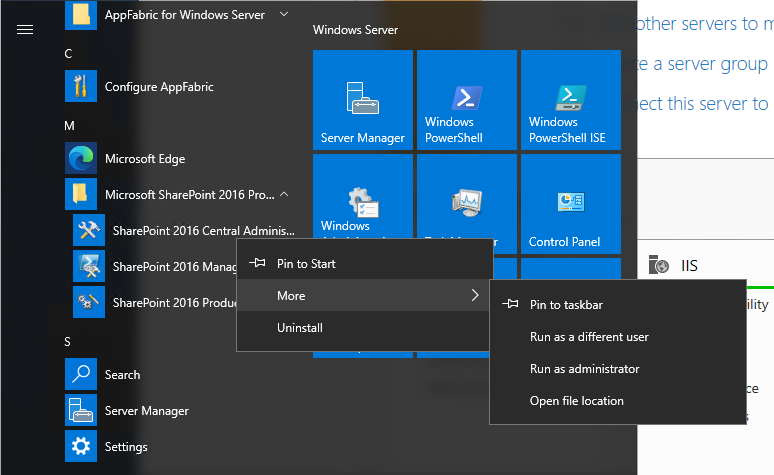Open the Windows Administrative Tools tile
The image size is (774, 475).
point(363,197)
